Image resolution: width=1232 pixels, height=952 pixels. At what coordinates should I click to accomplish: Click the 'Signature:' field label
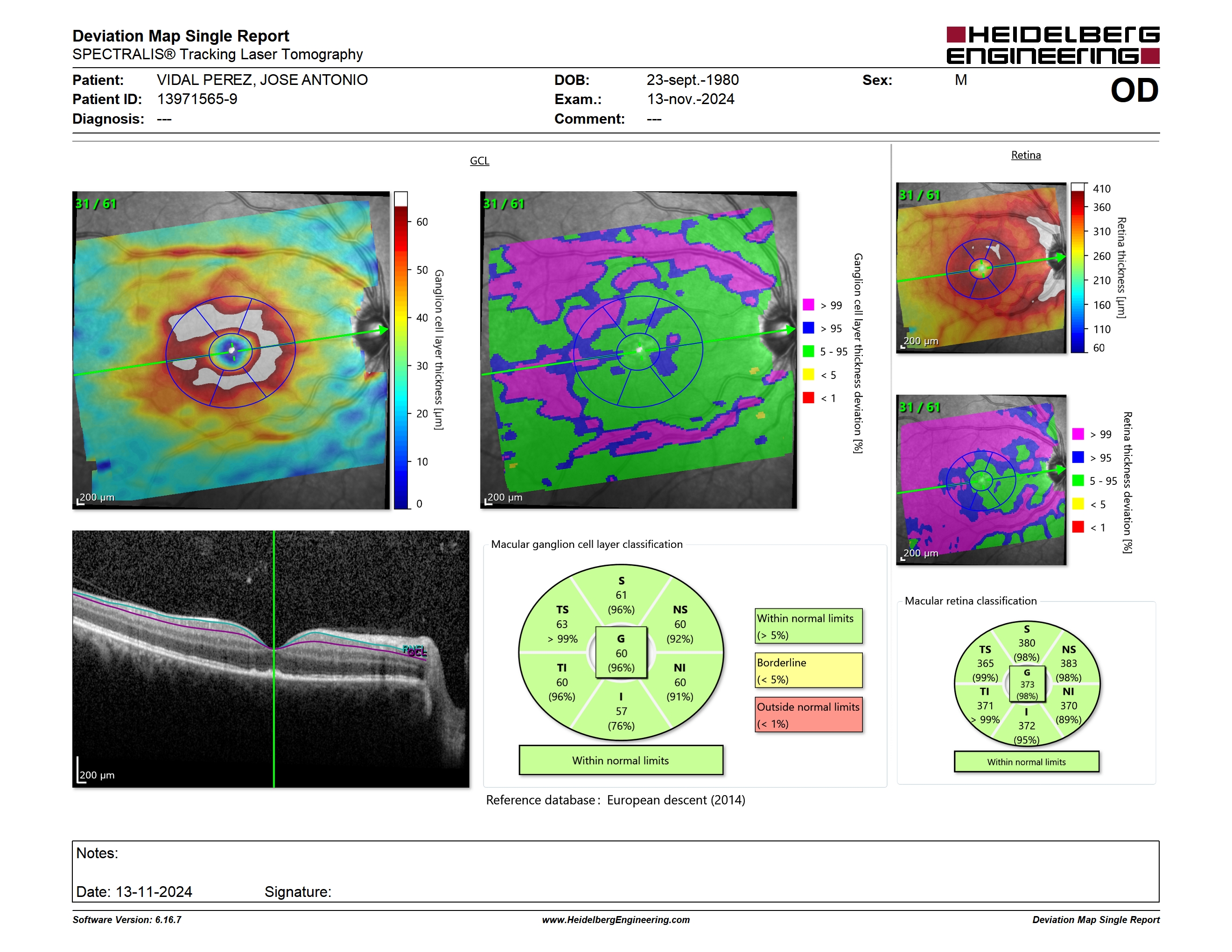coord(298,892)
